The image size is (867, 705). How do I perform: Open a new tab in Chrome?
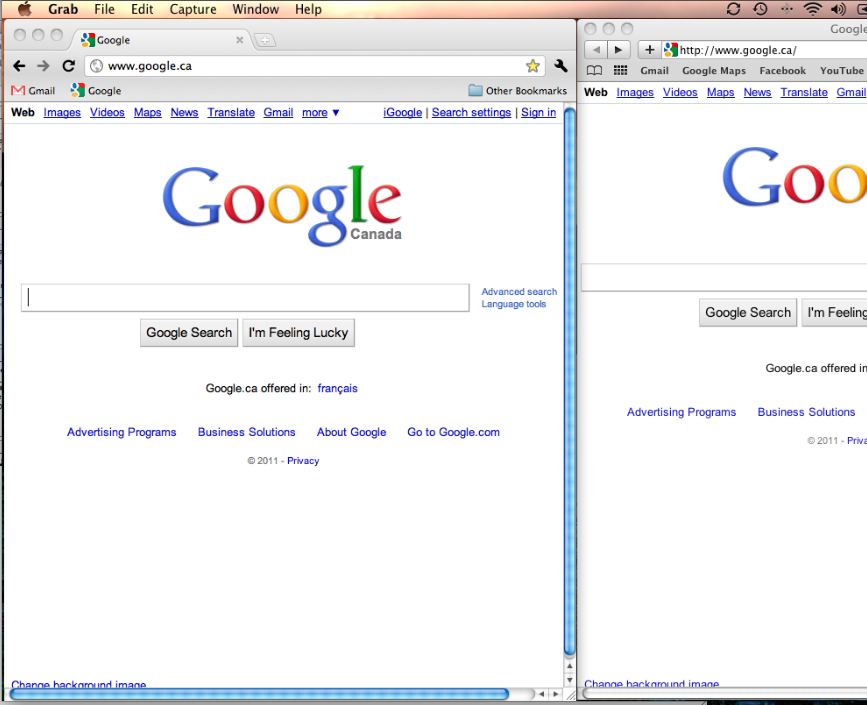pyautogui.click(x=265, y=40)
